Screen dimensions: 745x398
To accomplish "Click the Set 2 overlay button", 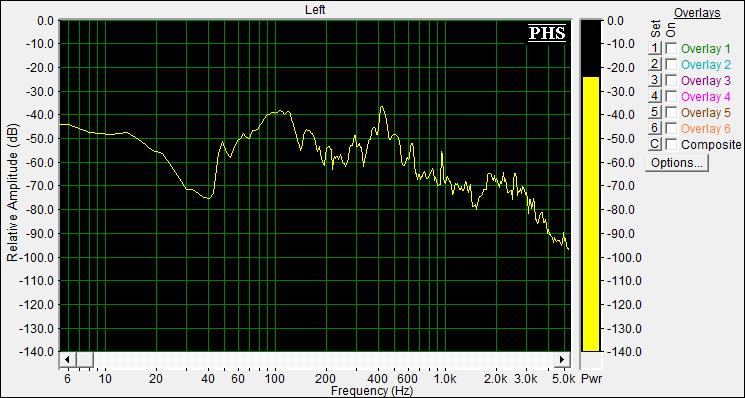I will [655, 64].
